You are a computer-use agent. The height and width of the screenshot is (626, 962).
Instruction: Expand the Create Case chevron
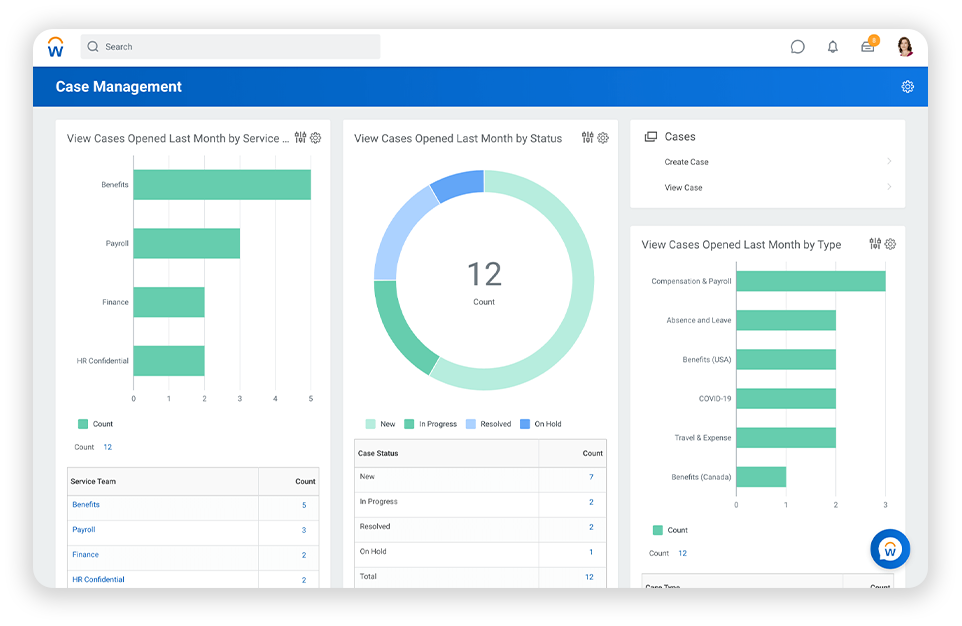(x=889, y=162)
